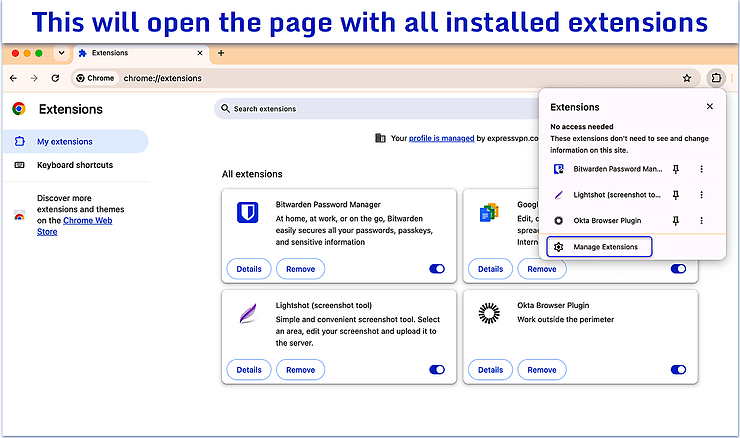The height and width of the screenshot is (438, 740).
Task: Click Manage Extensions in the popup
Action: click(x=599, y=247)
